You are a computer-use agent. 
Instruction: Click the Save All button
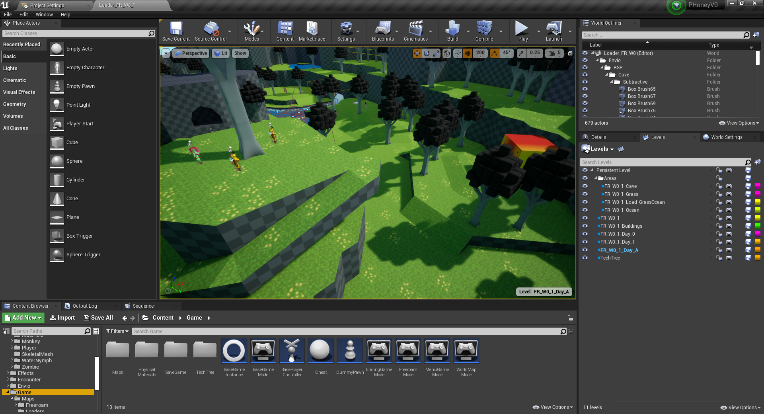[x=98, y=318]
